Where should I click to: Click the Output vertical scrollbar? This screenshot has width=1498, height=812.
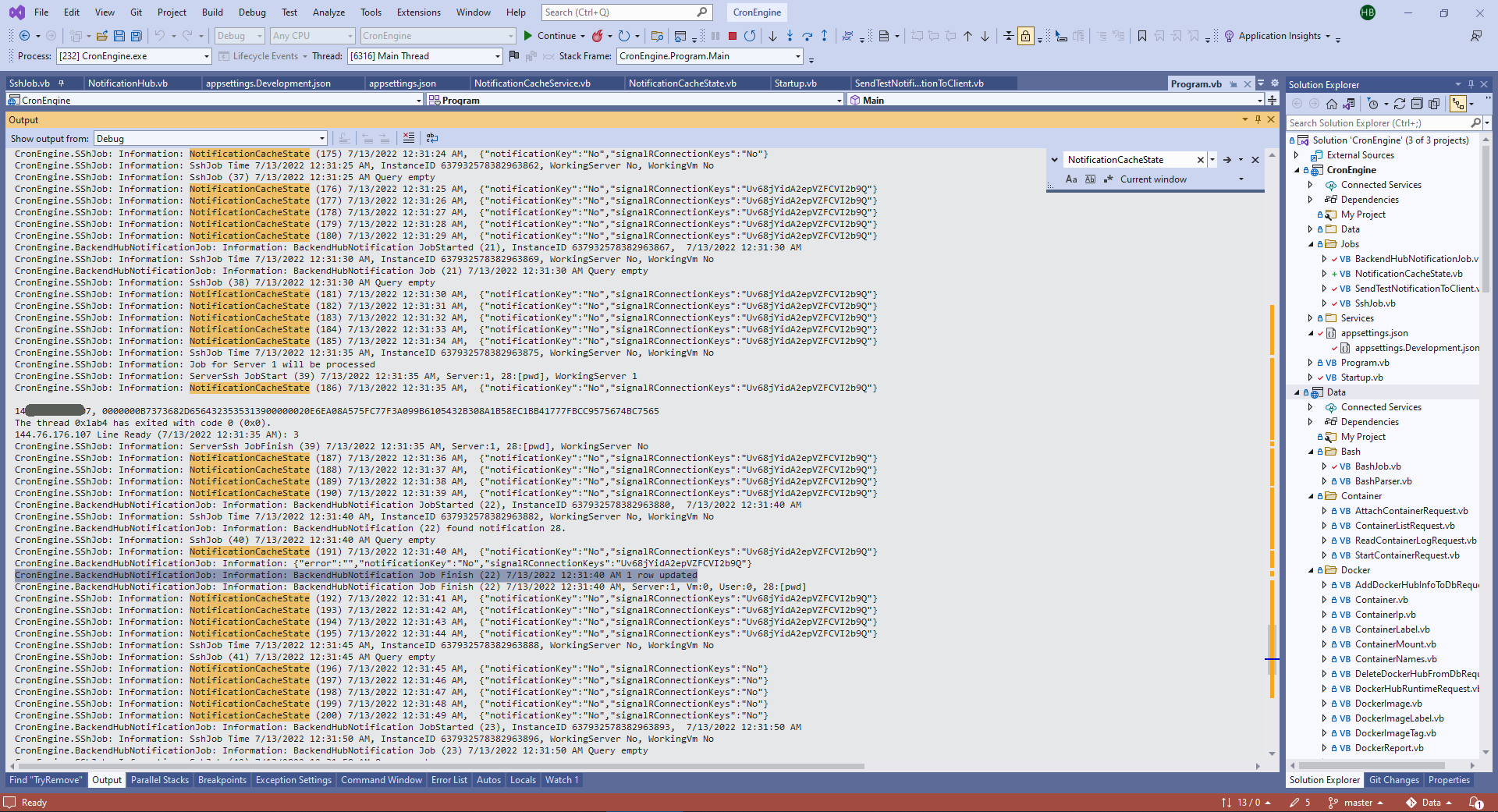click(1272, 452)
